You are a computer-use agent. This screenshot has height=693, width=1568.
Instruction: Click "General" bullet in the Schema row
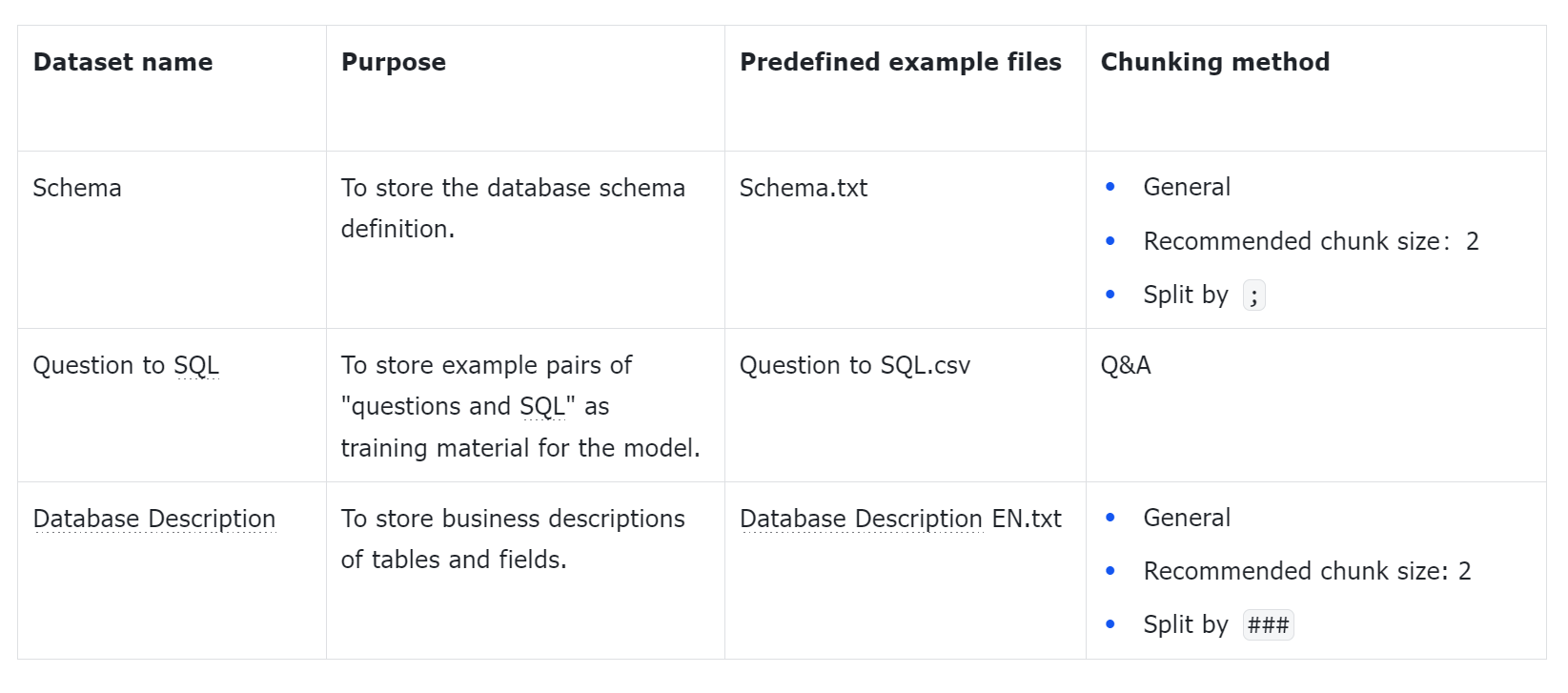(x=1187, y=187)
